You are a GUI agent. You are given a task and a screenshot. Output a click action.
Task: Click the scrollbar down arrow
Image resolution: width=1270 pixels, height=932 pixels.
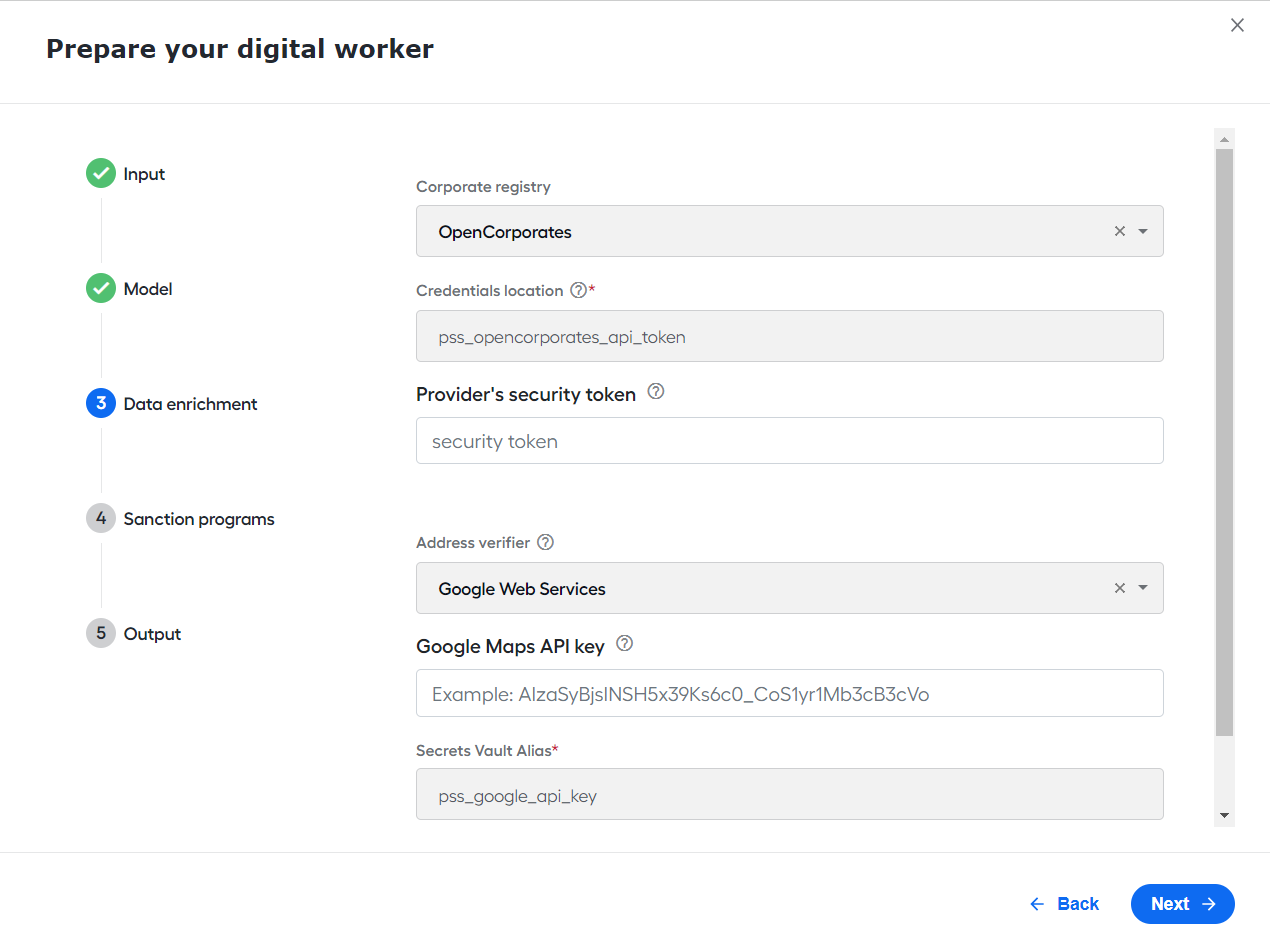pyautogui.click(x=1225, y=816)
